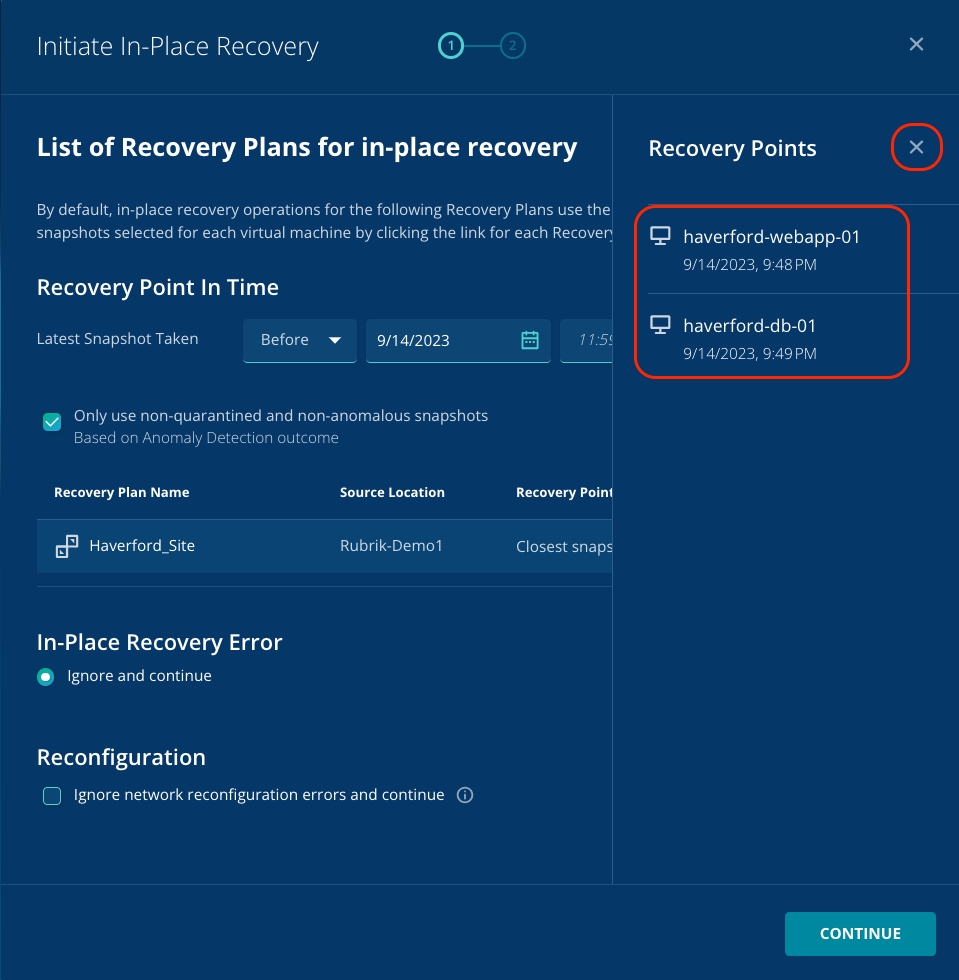Click the haverford-db-01 monitor icon
Screen dimensions: 959x980
660,325
